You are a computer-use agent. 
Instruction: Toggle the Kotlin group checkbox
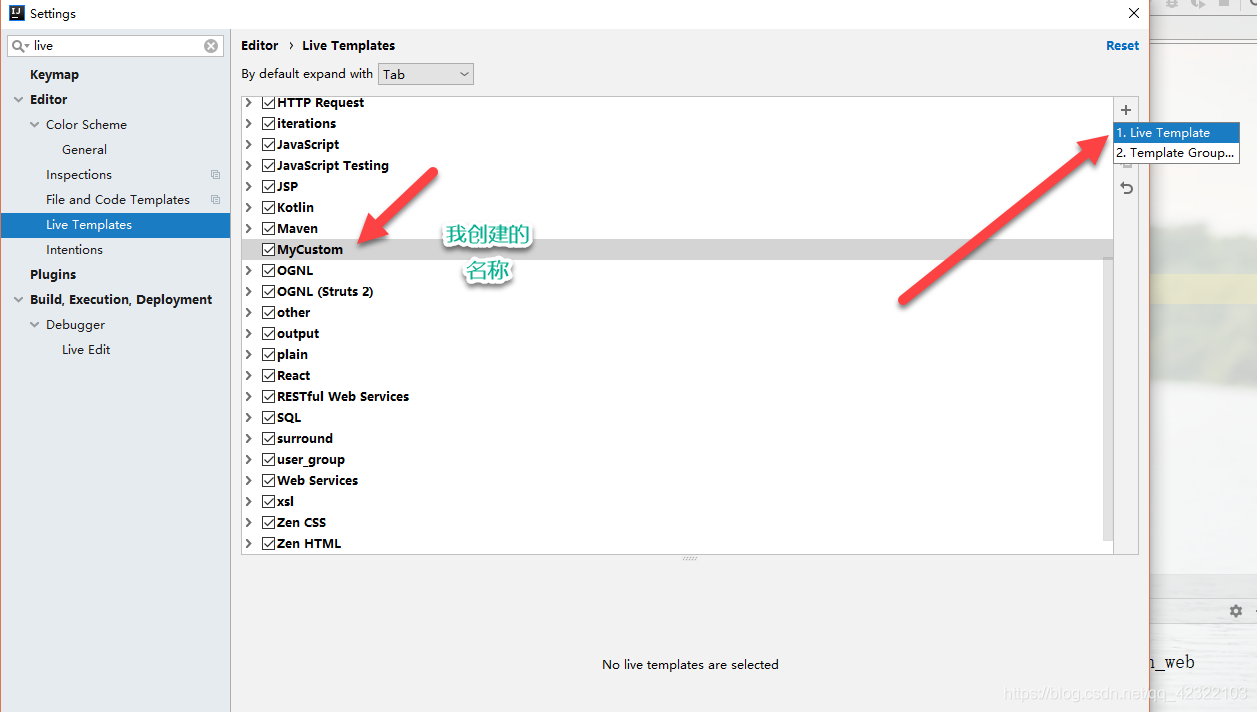click(268, 207)
